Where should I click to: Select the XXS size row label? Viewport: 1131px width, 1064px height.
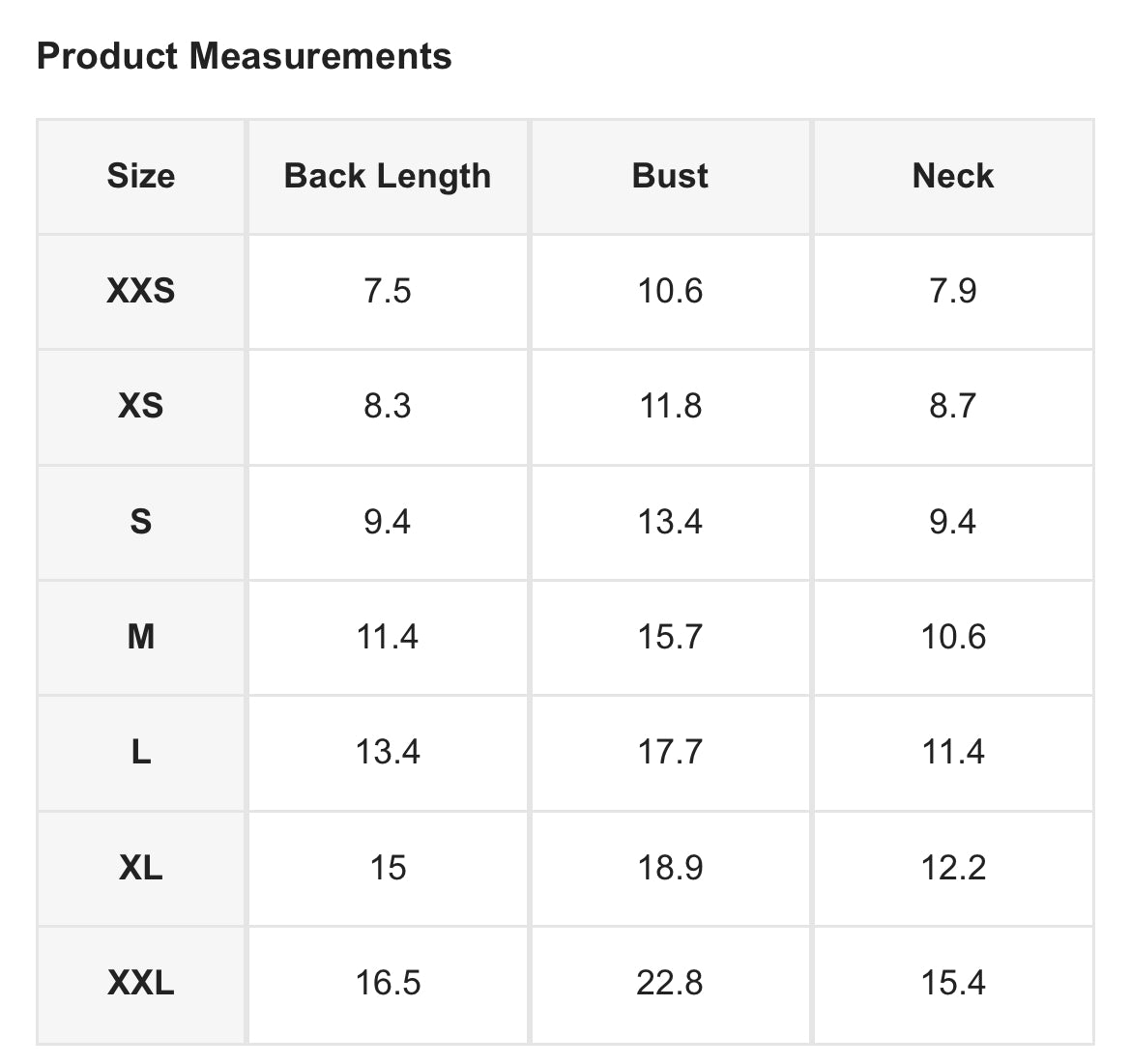point(141,290)
